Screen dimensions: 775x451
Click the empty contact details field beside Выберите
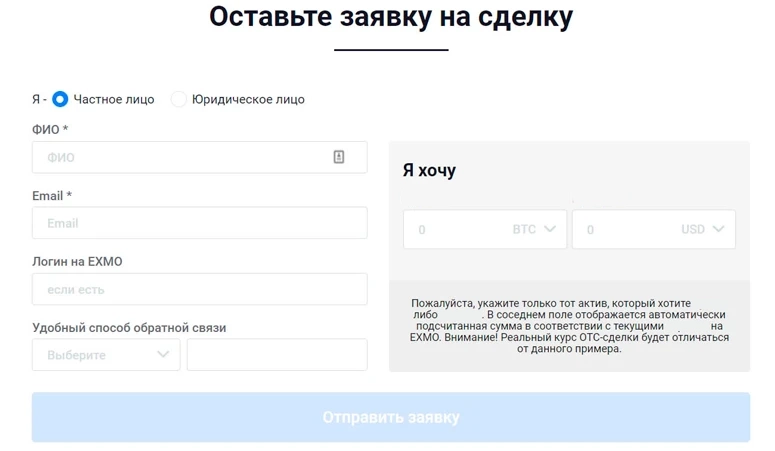pos(276,355)
